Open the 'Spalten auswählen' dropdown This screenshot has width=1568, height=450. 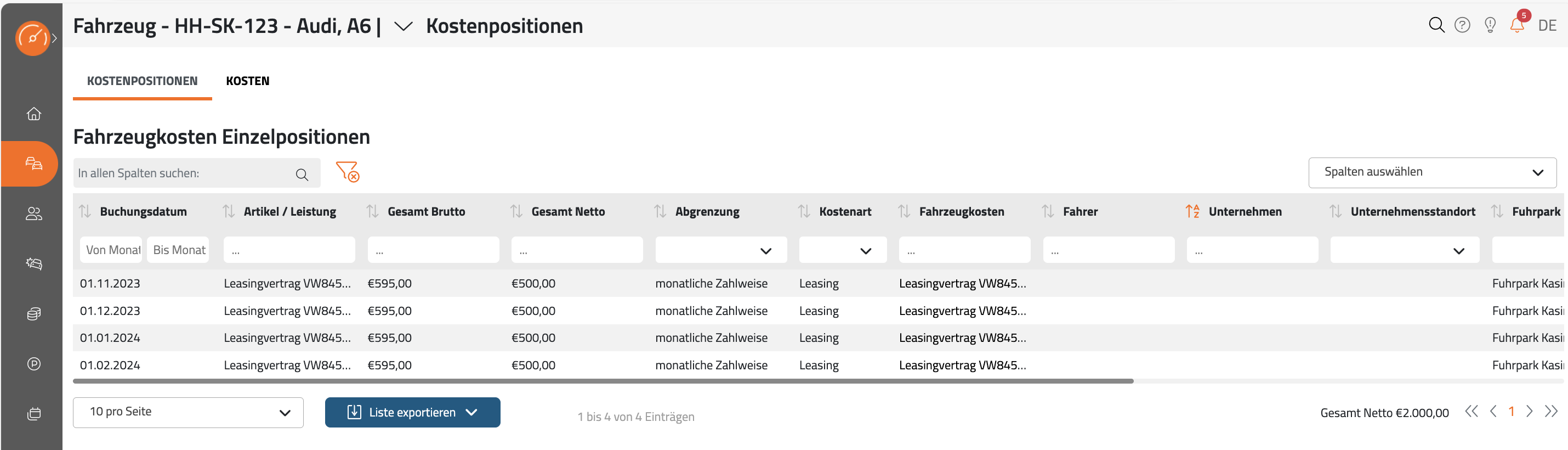[x=1432, y=172]
